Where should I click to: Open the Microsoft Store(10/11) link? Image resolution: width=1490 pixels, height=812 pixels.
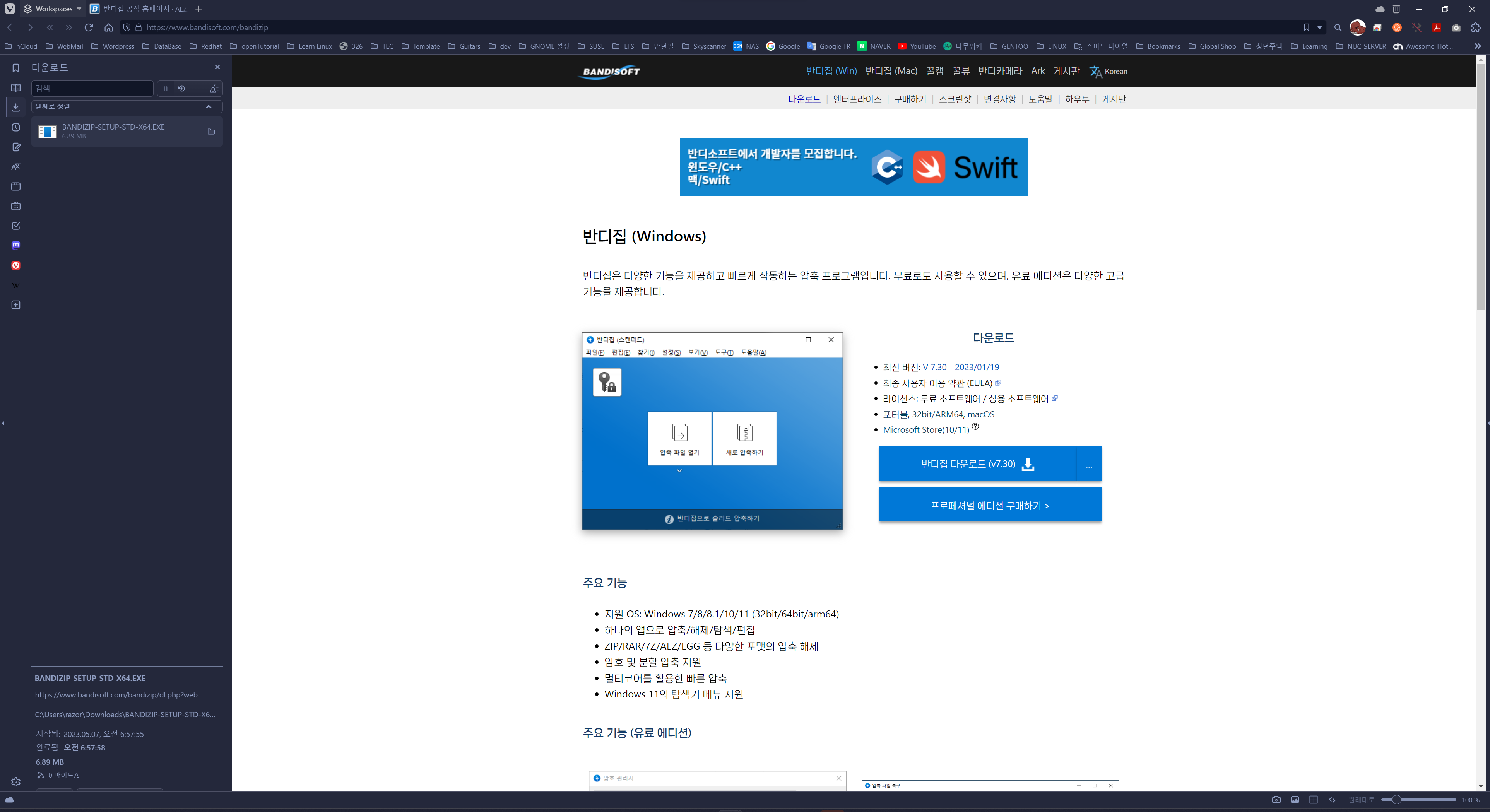[925, 430]
